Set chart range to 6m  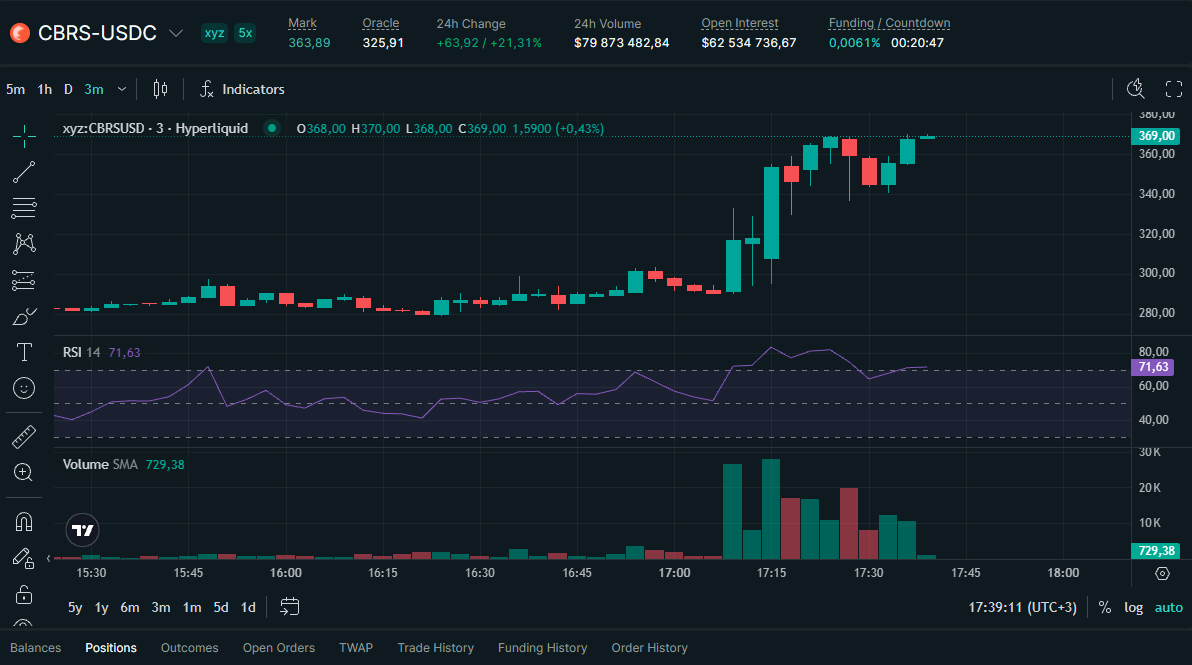(x=130, y=607)
